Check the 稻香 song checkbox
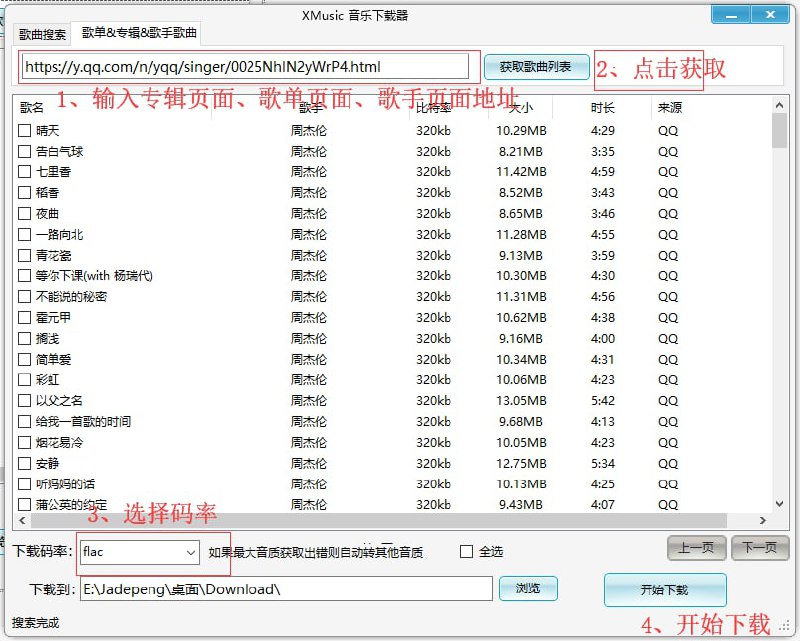This screenshot has width=800, height=641. click(x=23, y=193)
